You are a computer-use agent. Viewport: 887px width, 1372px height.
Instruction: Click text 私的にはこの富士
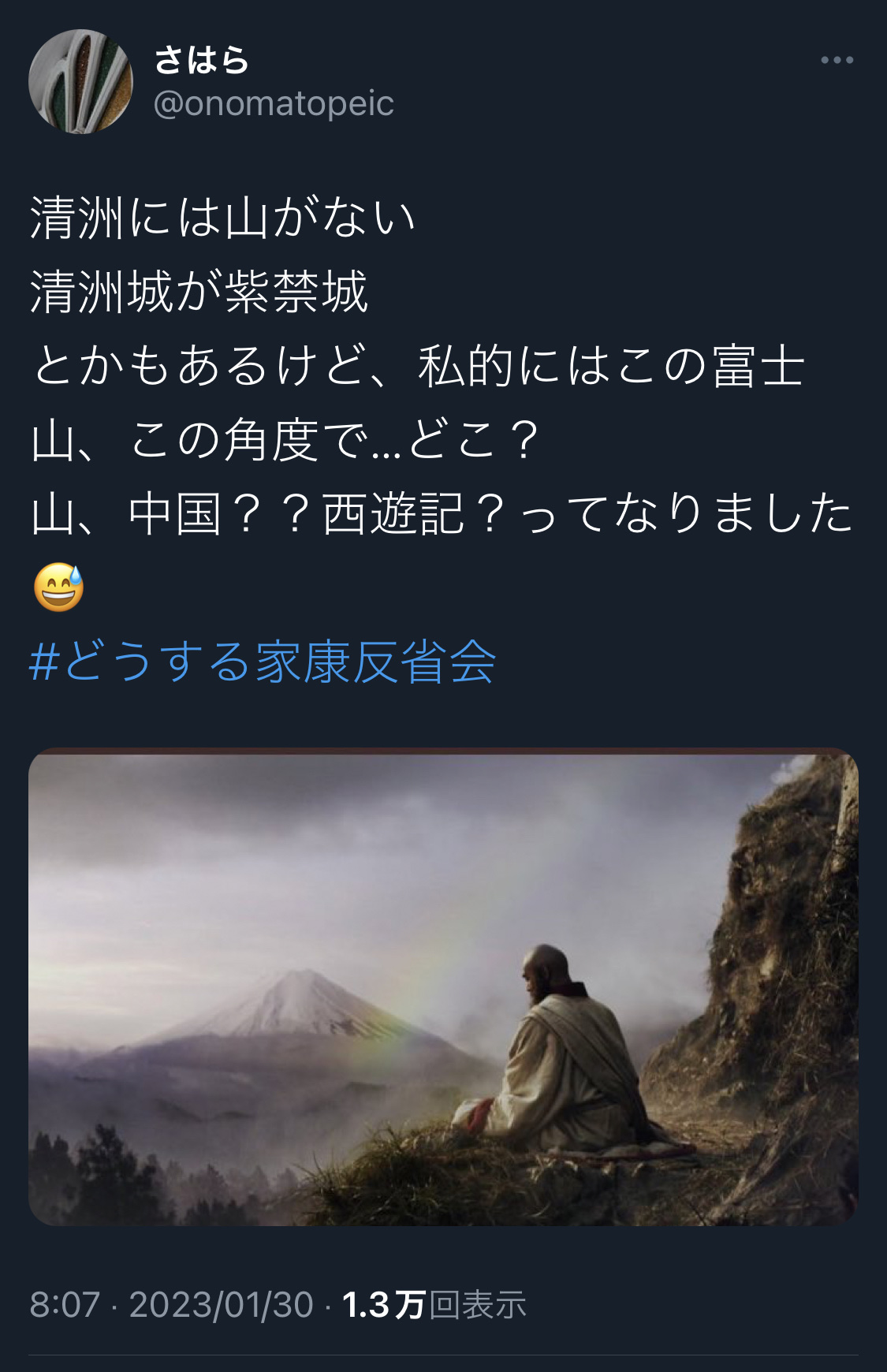point(611,366)
